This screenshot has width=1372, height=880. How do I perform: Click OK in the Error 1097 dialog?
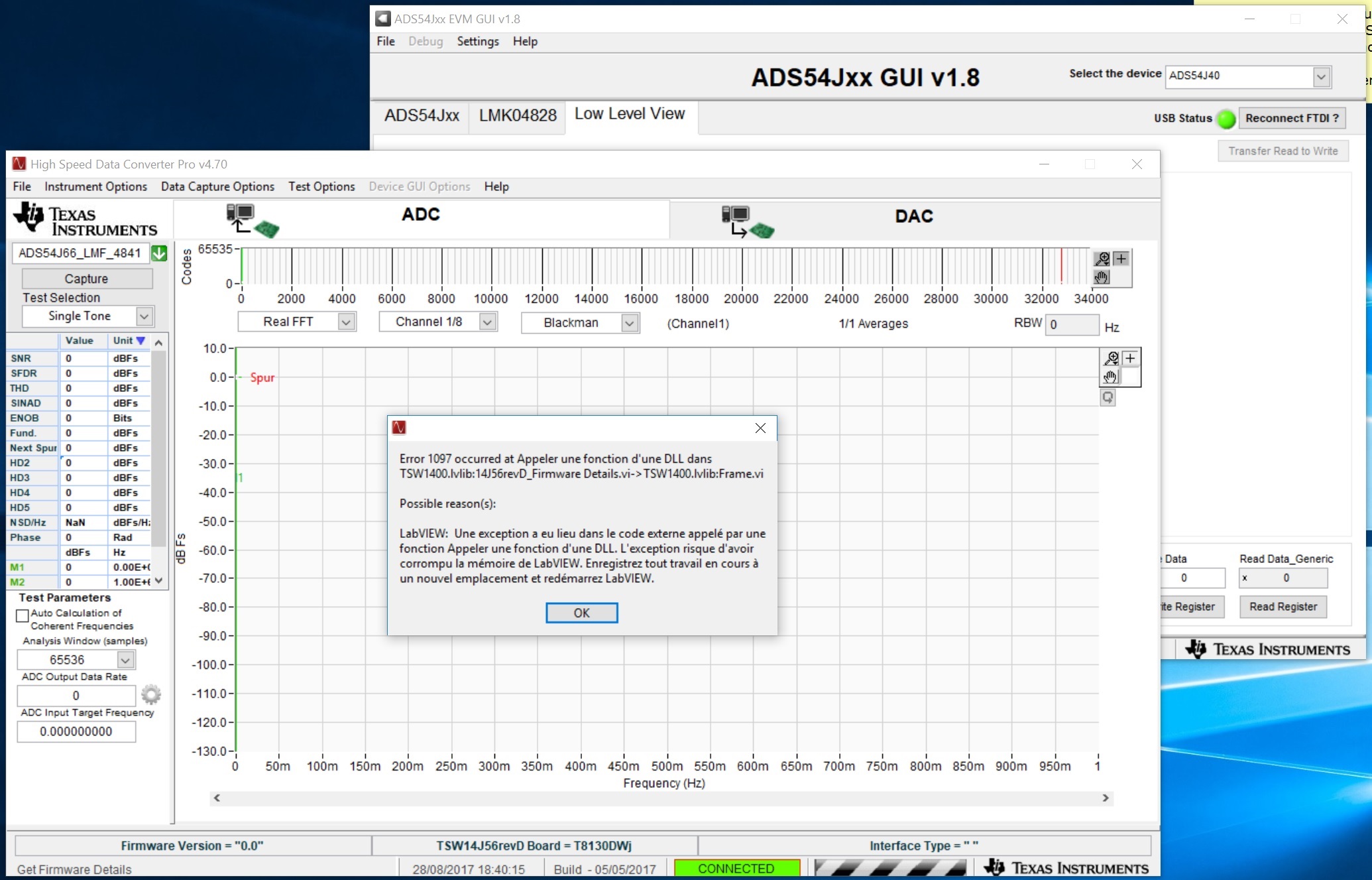pyautogui.click(x=581, y=613)
